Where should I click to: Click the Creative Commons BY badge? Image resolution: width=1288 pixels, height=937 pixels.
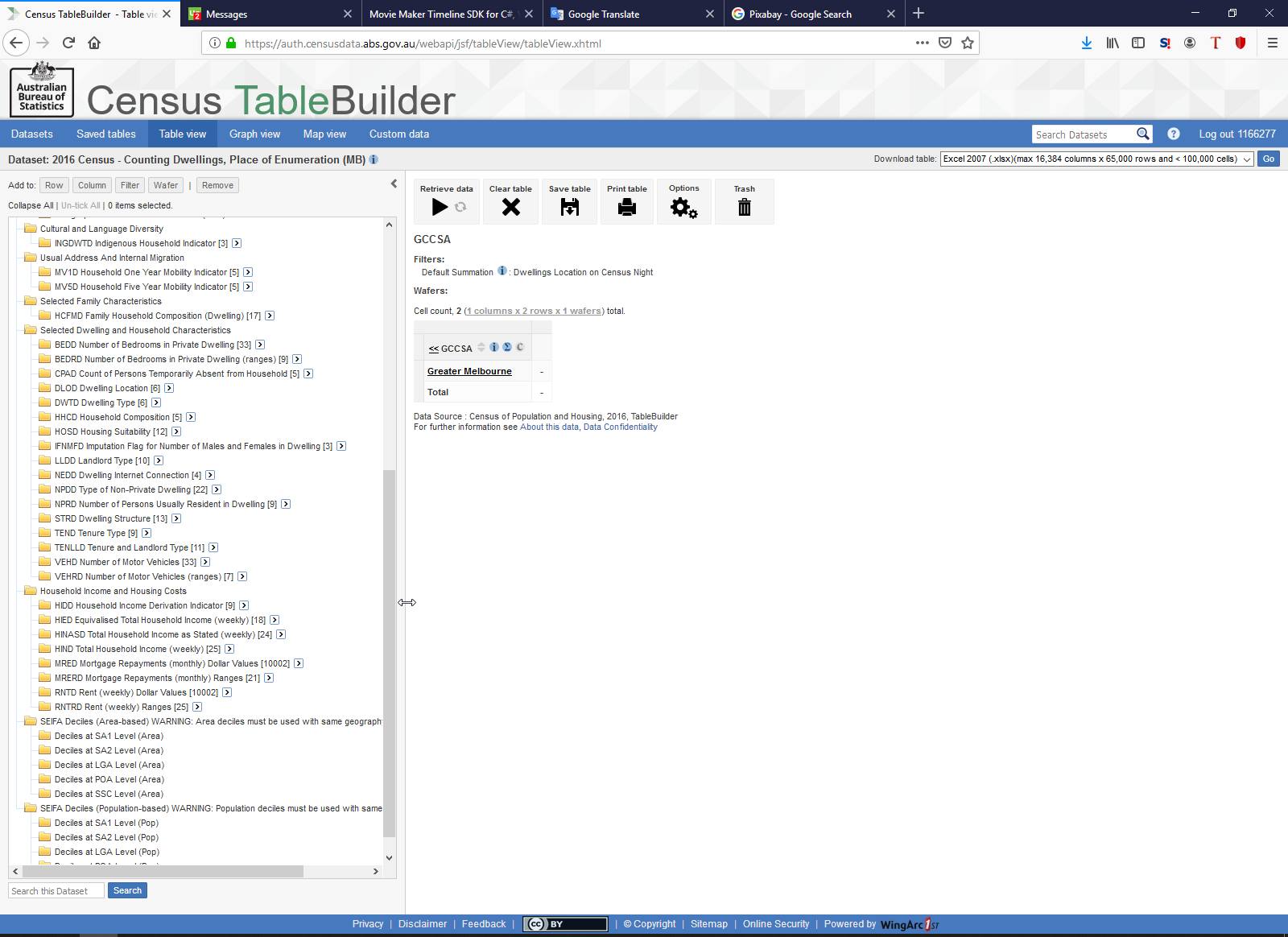click(x=565, y=924)
